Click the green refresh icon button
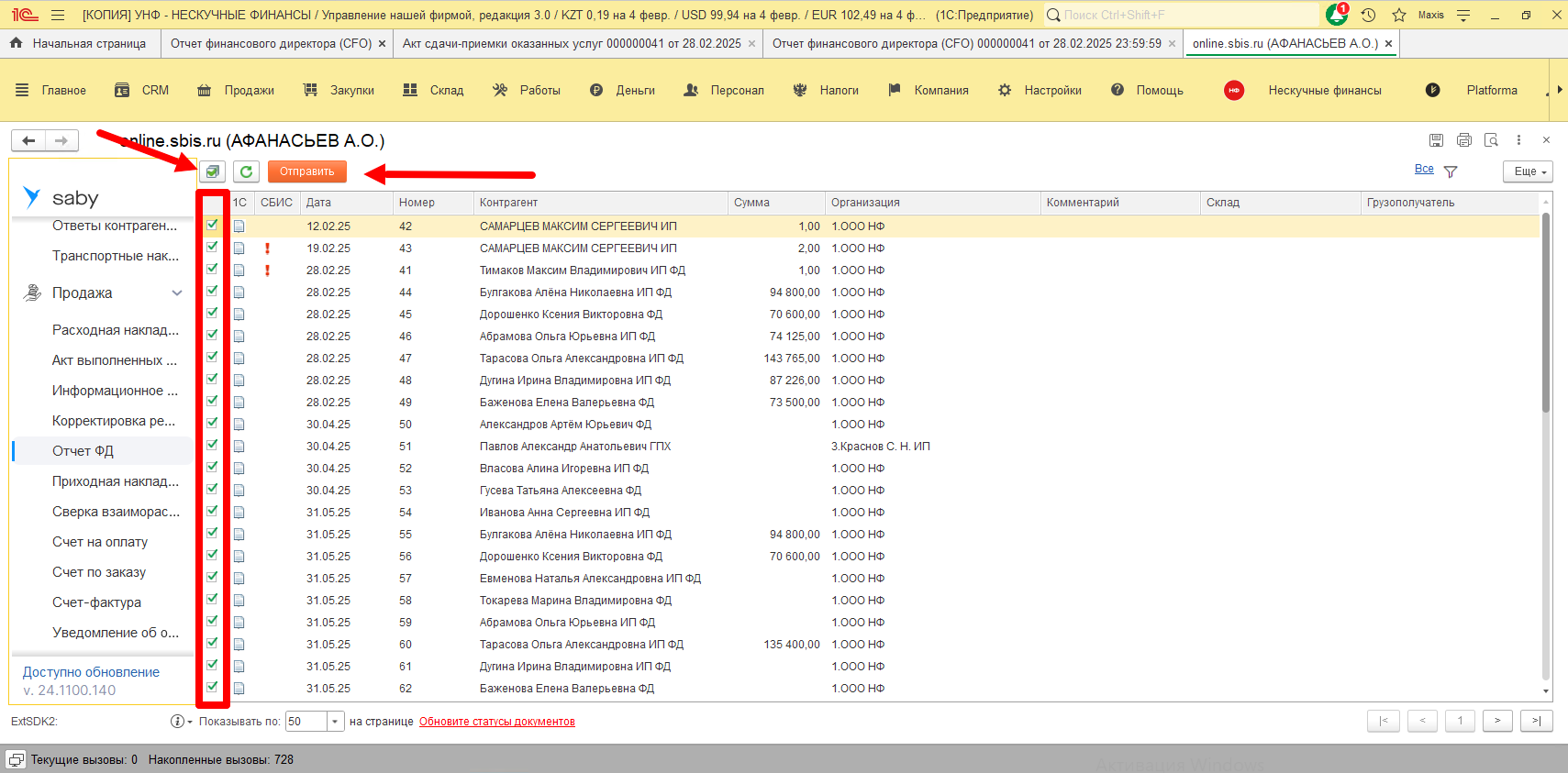1568x773 pixels. point(246,171)
